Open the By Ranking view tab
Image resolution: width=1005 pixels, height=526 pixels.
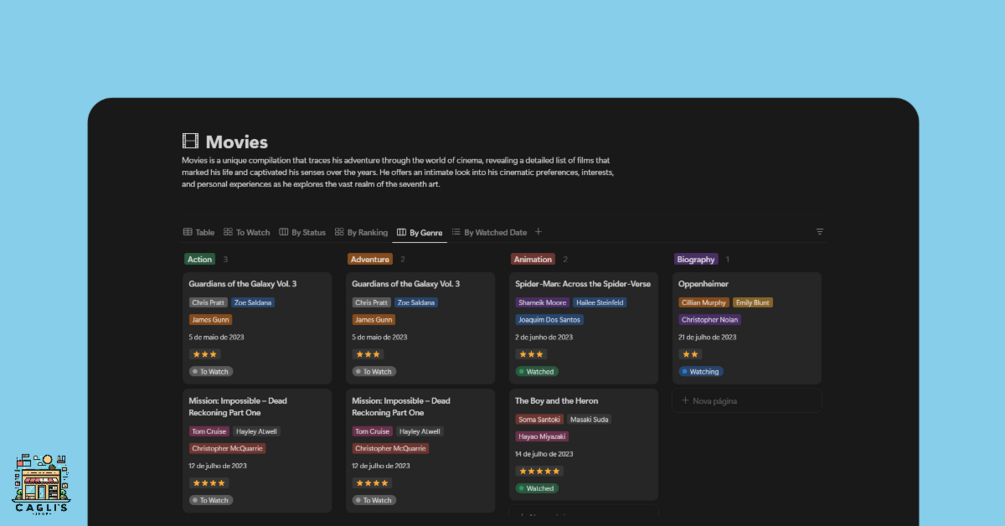point(361,233)
